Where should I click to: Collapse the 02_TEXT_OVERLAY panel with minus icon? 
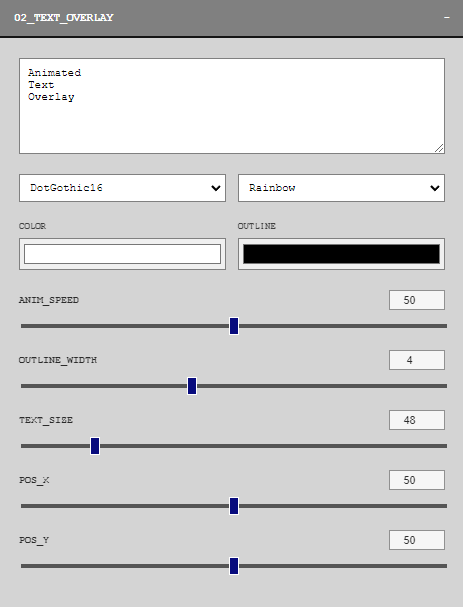447,18
